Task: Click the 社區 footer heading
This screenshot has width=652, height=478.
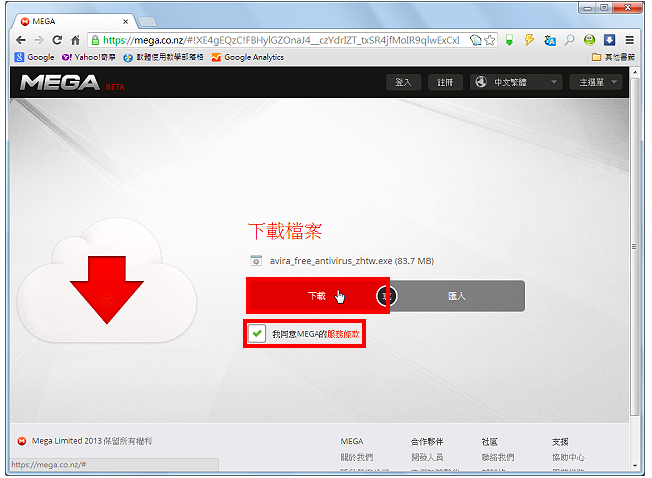Action: pyautogui.click(x=489, y=441)
